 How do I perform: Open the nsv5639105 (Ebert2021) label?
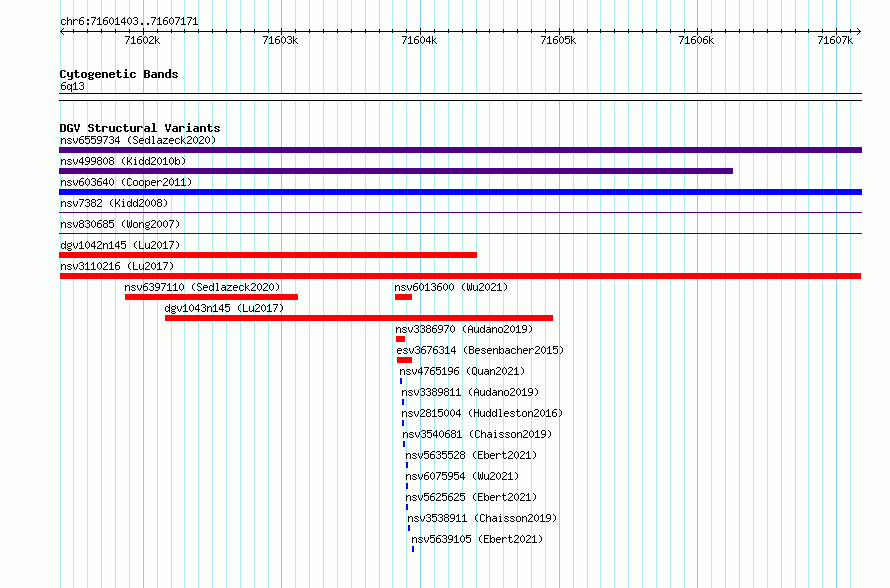(x=477, y=539)
